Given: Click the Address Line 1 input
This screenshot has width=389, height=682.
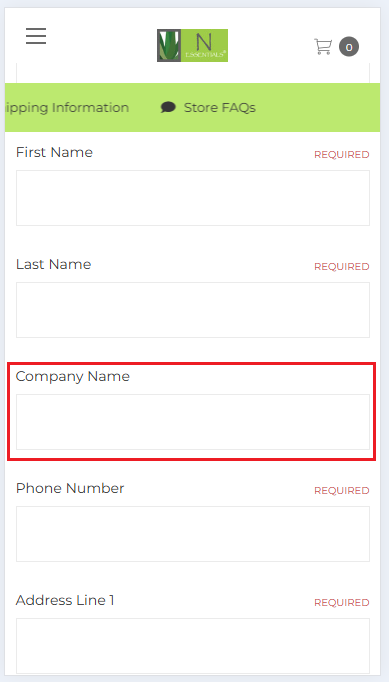Looking at the screenshot, I should pyautogui.click(x=193, y=646).
